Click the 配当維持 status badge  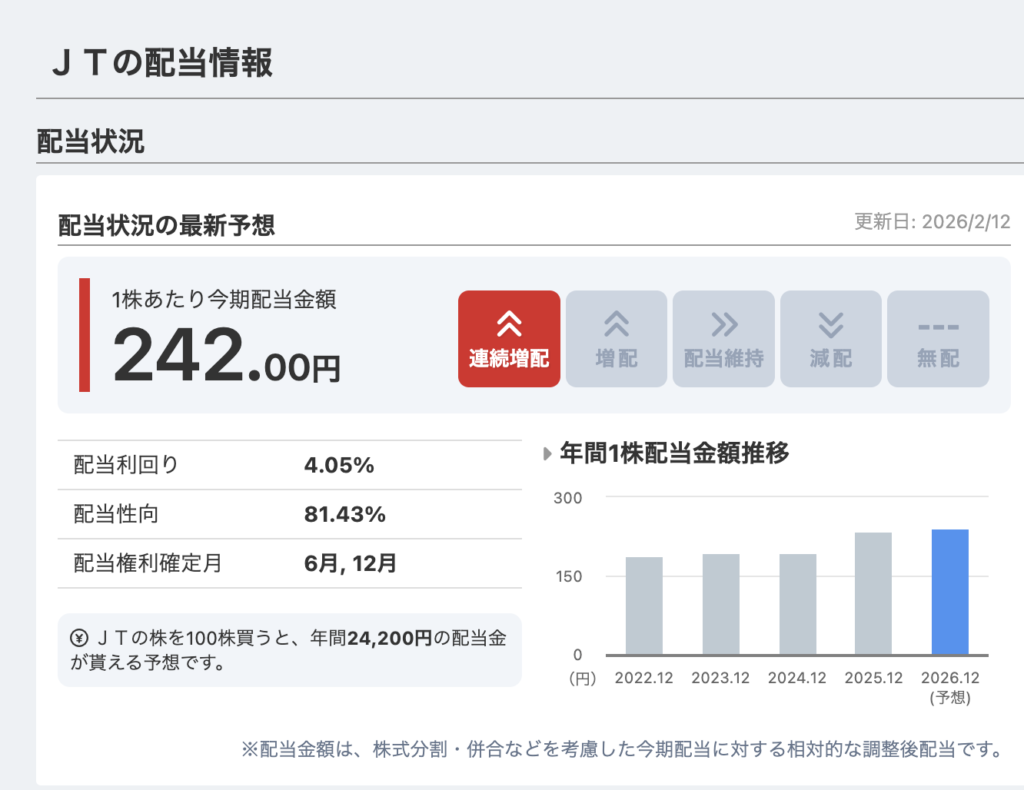click(724, 339)
